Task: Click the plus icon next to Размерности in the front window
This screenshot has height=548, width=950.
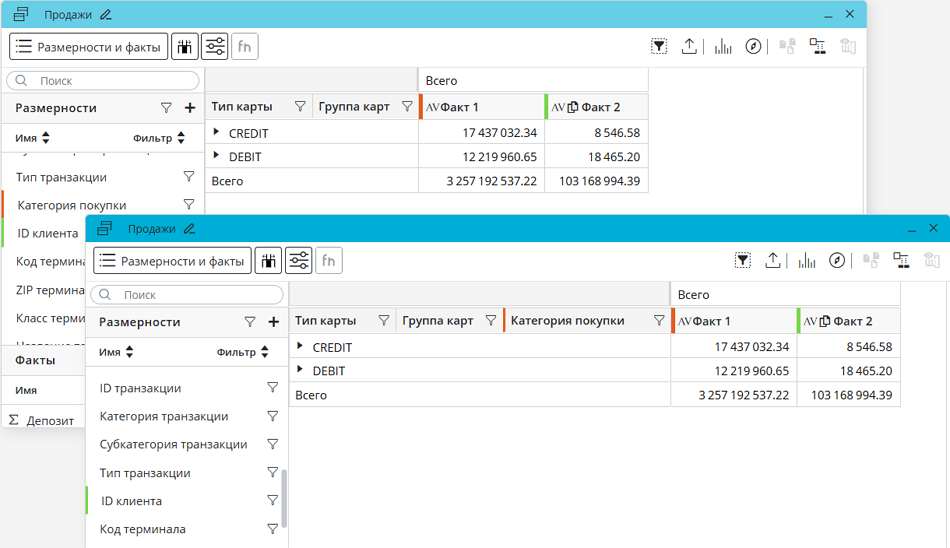Action: (x=274, y=322)
